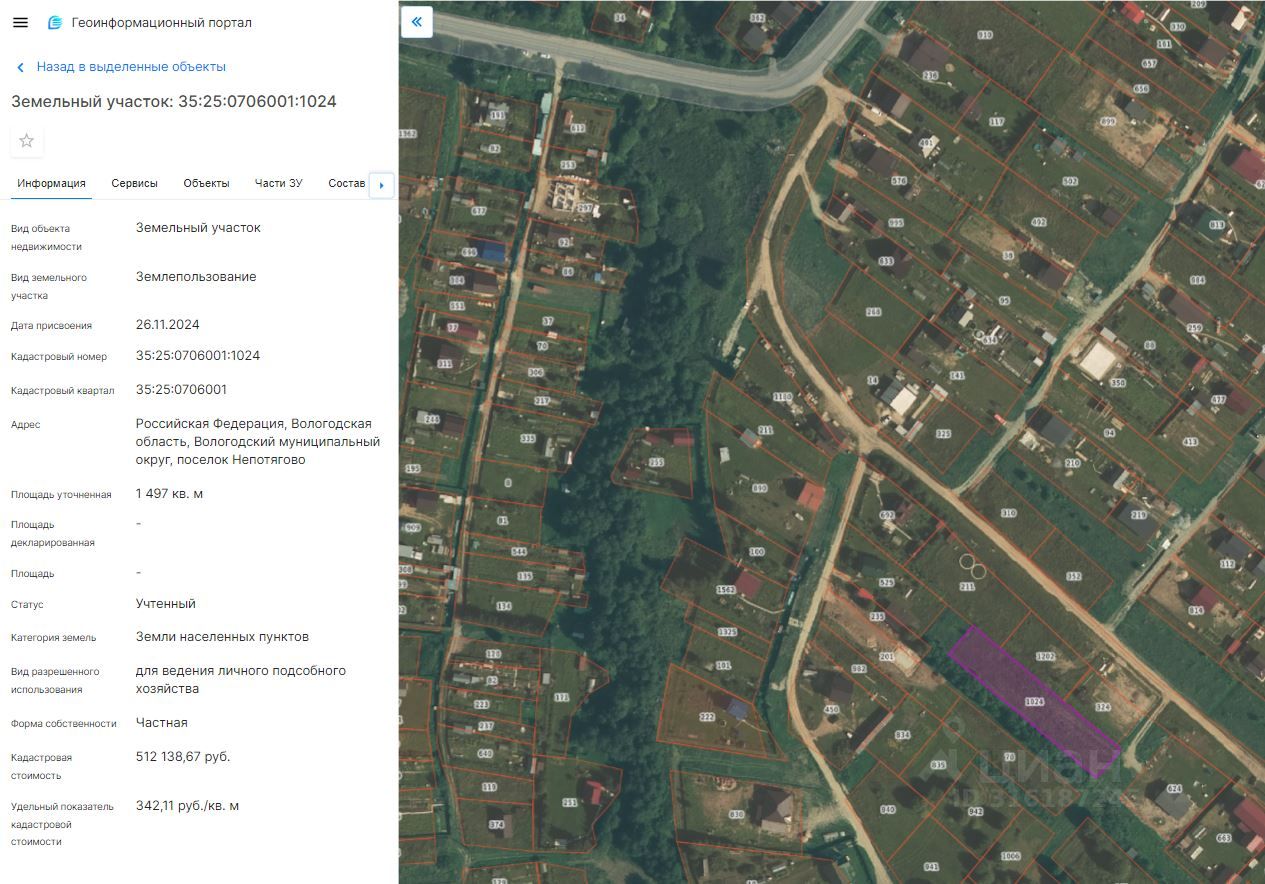This screenshot has width=1265, height=884.
Task: Click the 'Дата присвоения' field label
Action: click(x=51, y=326)
